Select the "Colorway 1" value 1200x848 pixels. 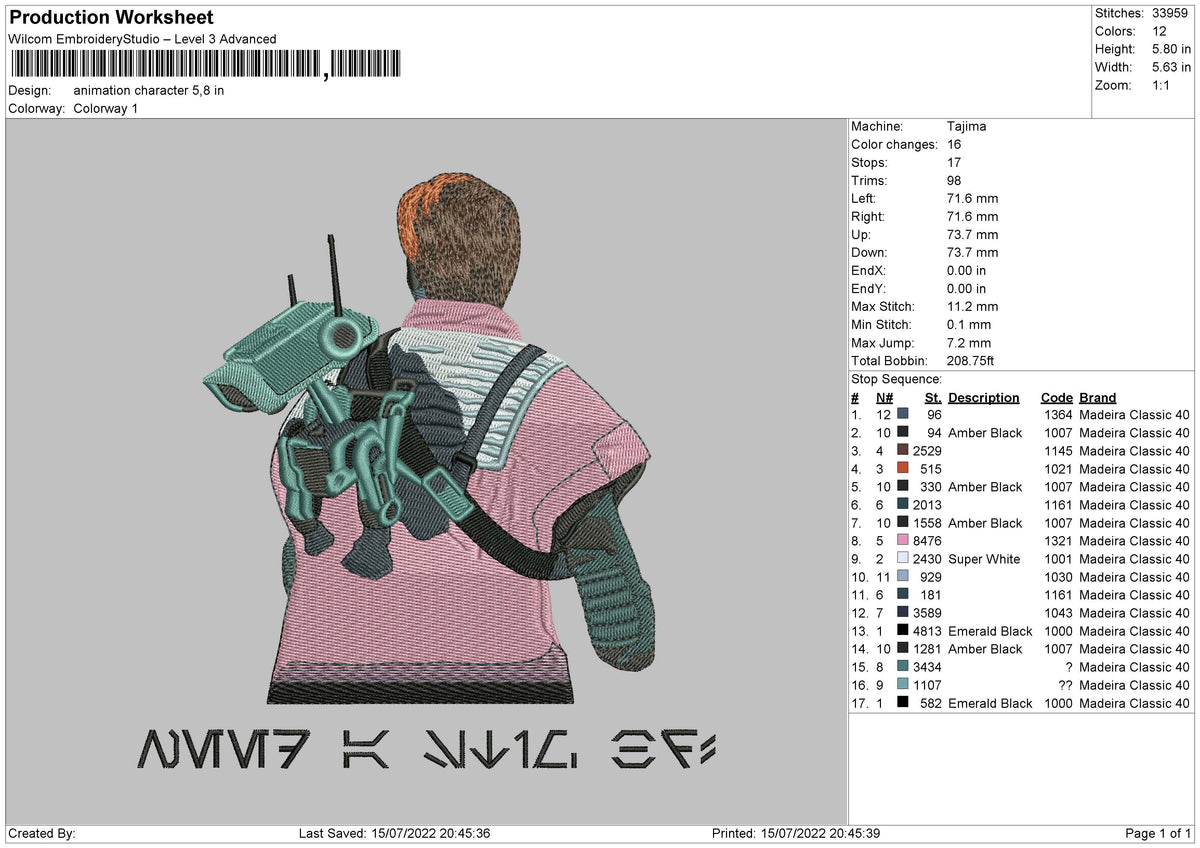tap(106, 108)
